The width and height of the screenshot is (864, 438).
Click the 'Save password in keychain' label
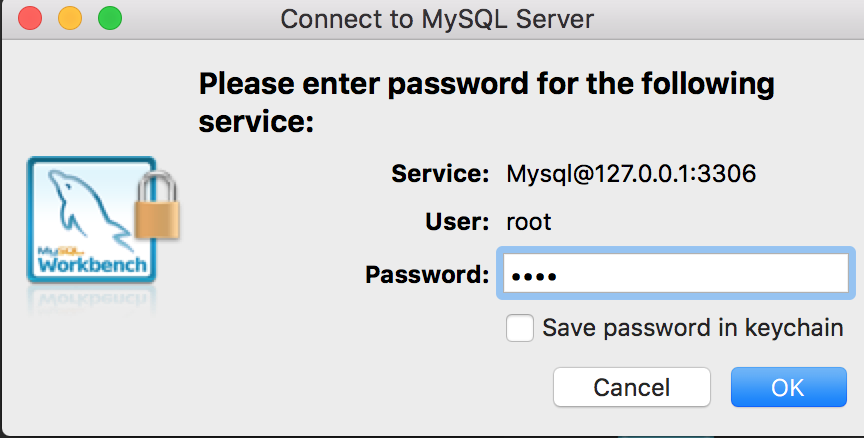[693, 328]
